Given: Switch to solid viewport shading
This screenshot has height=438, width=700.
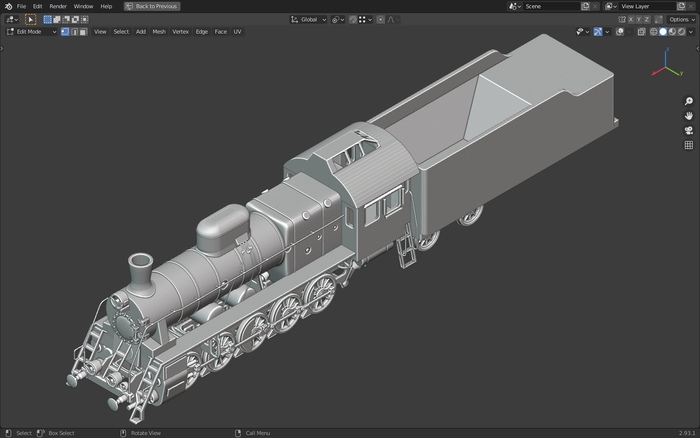Looking at the screenshot, I should pyautogui.click(x=662, y=32).
